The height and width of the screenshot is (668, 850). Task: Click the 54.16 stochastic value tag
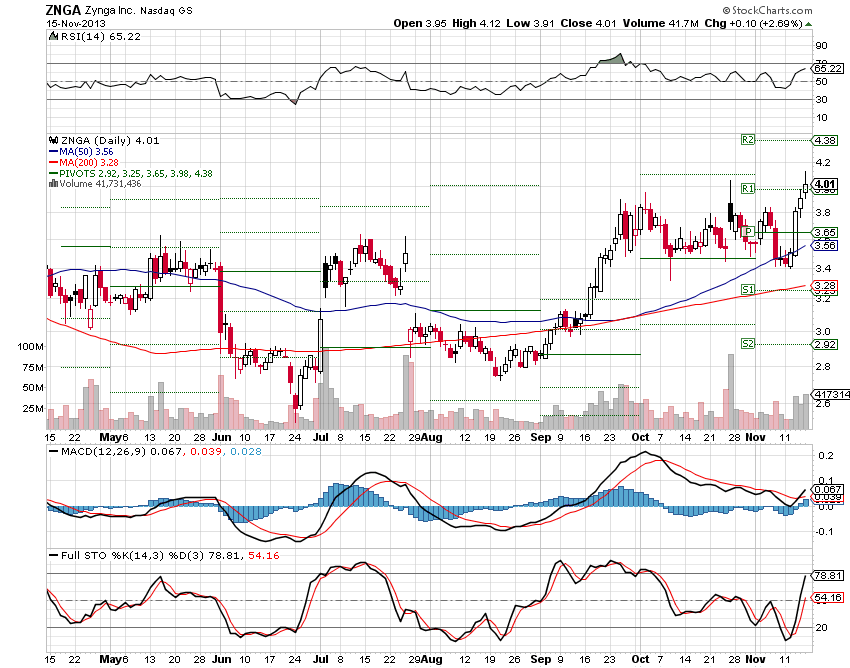pyautogui.click(x=827, y=598)
